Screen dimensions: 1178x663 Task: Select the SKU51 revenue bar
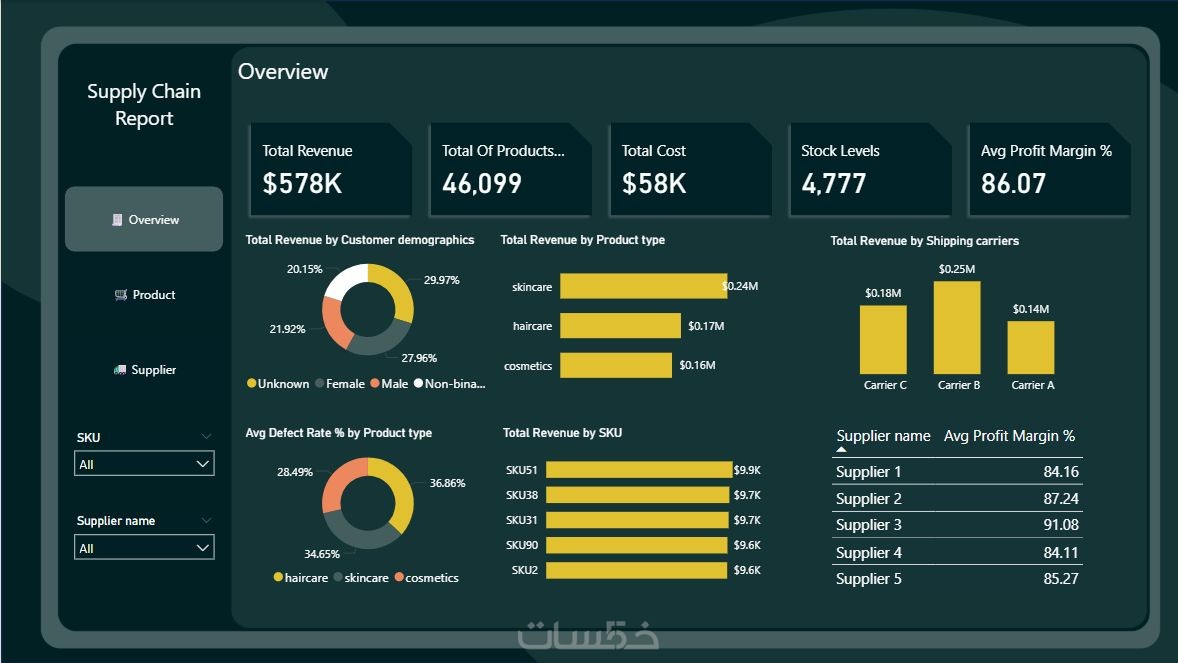pyautogui.click(x=639, y=470)
